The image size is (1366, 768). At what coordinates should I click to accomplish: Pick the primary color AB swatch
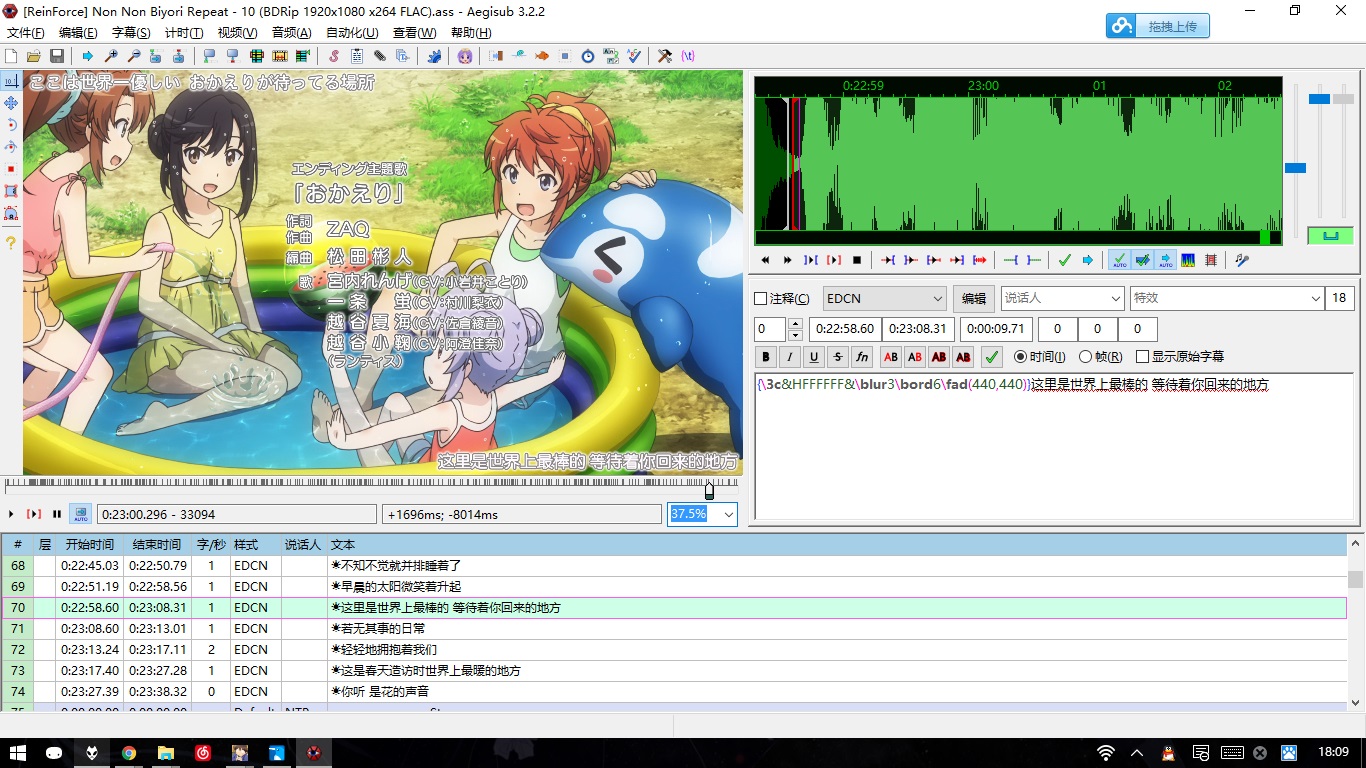pyautogui.click(x=890, y=357)
